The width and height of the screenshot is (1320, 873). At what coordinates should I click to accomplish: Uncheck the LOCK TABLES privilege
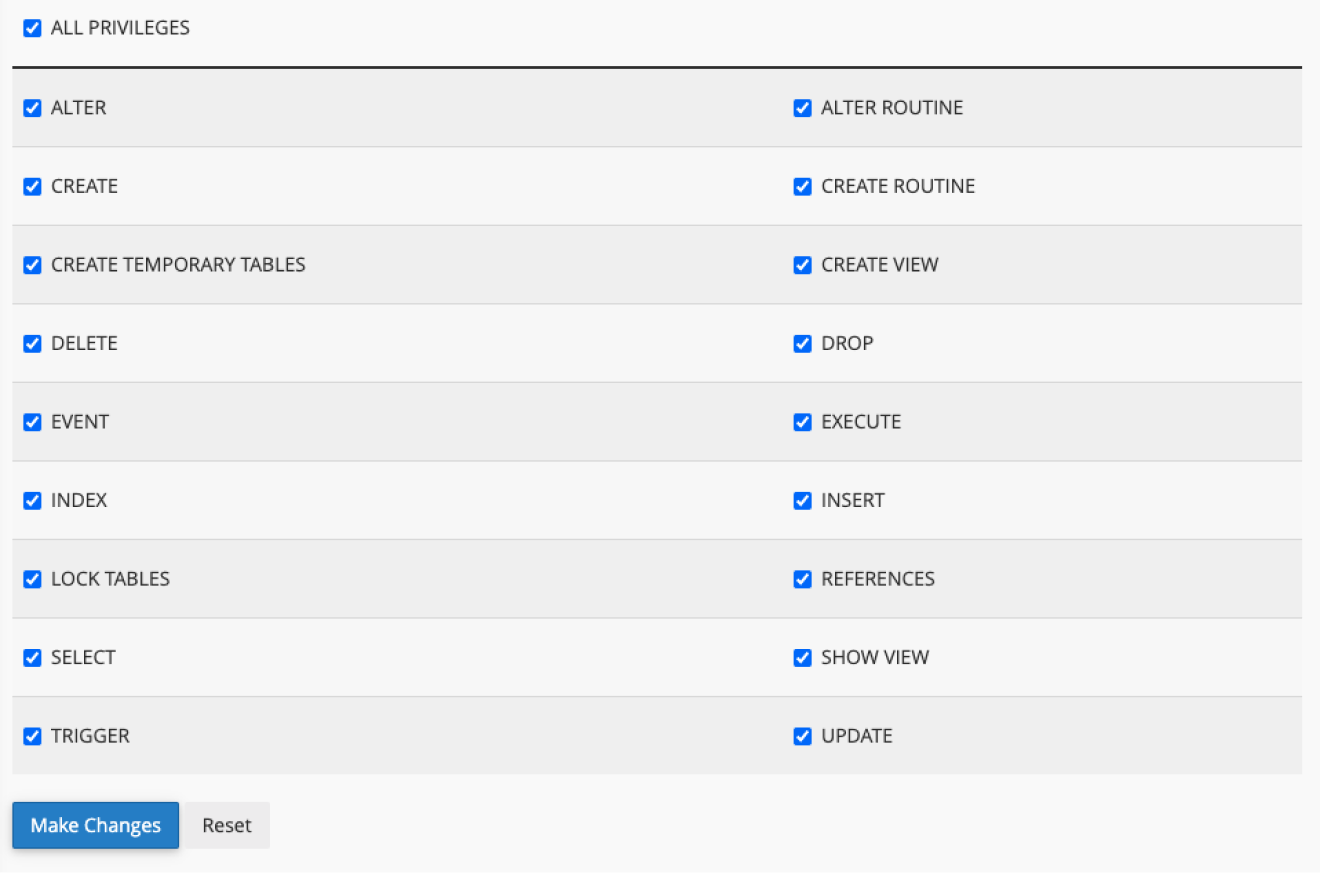pyautogui.click(x=32, y=579)
